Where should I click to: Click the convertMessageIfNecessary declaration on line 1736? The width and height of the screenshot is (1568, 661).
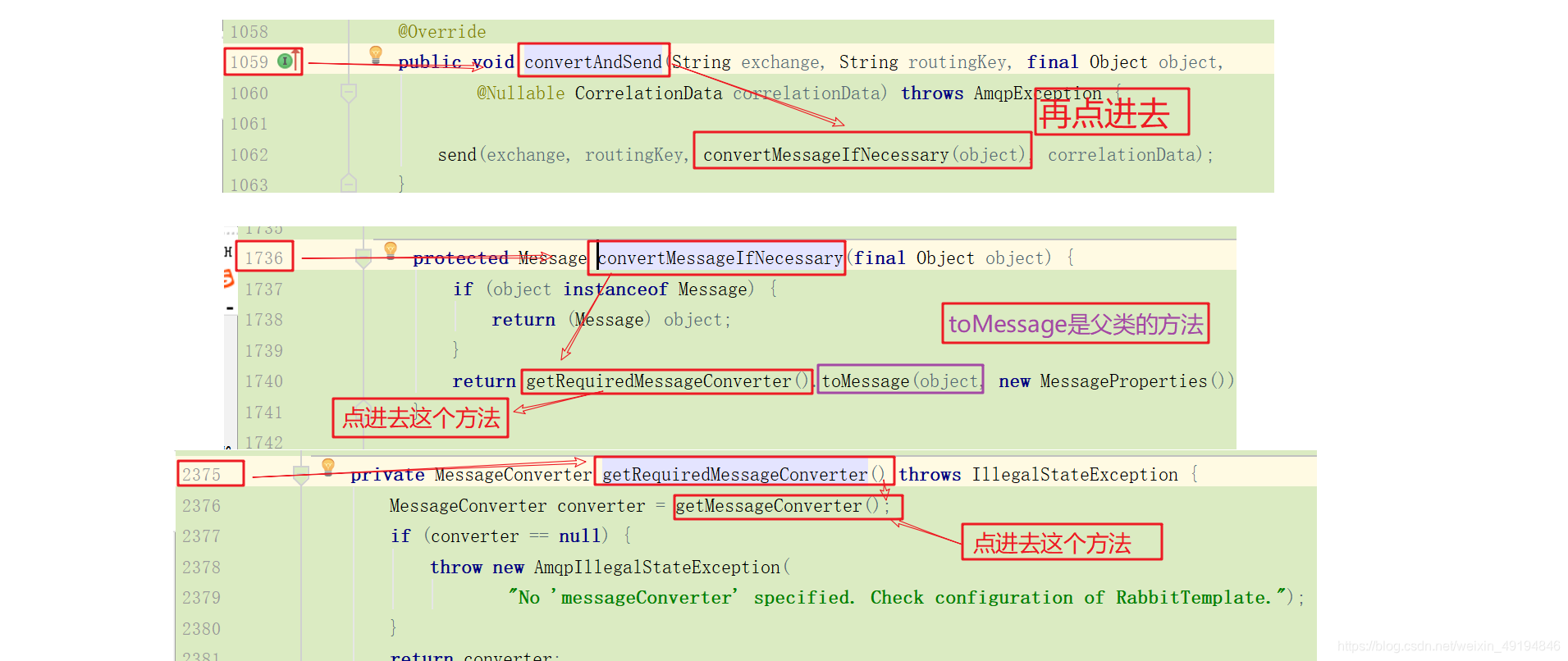pyautogui.click(x=720, y=258)
